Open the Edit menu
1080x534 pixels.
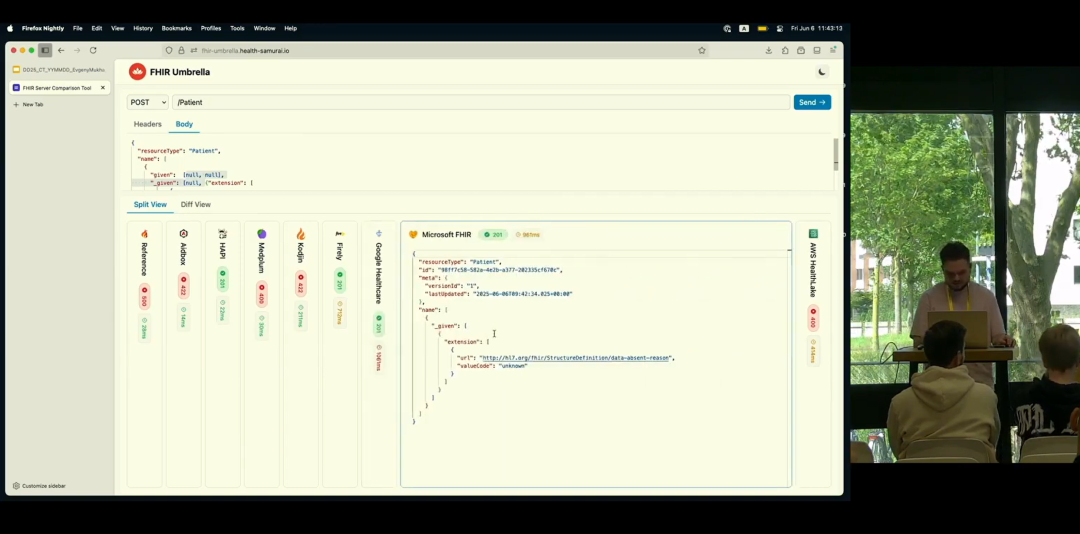coord(97,28)
